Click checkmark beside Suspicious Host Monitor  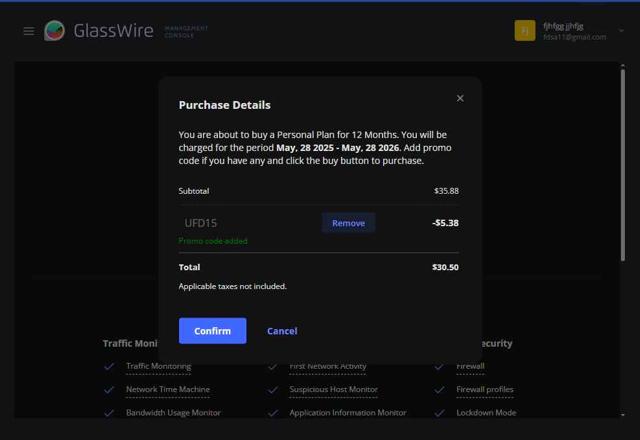coord(273,390)
